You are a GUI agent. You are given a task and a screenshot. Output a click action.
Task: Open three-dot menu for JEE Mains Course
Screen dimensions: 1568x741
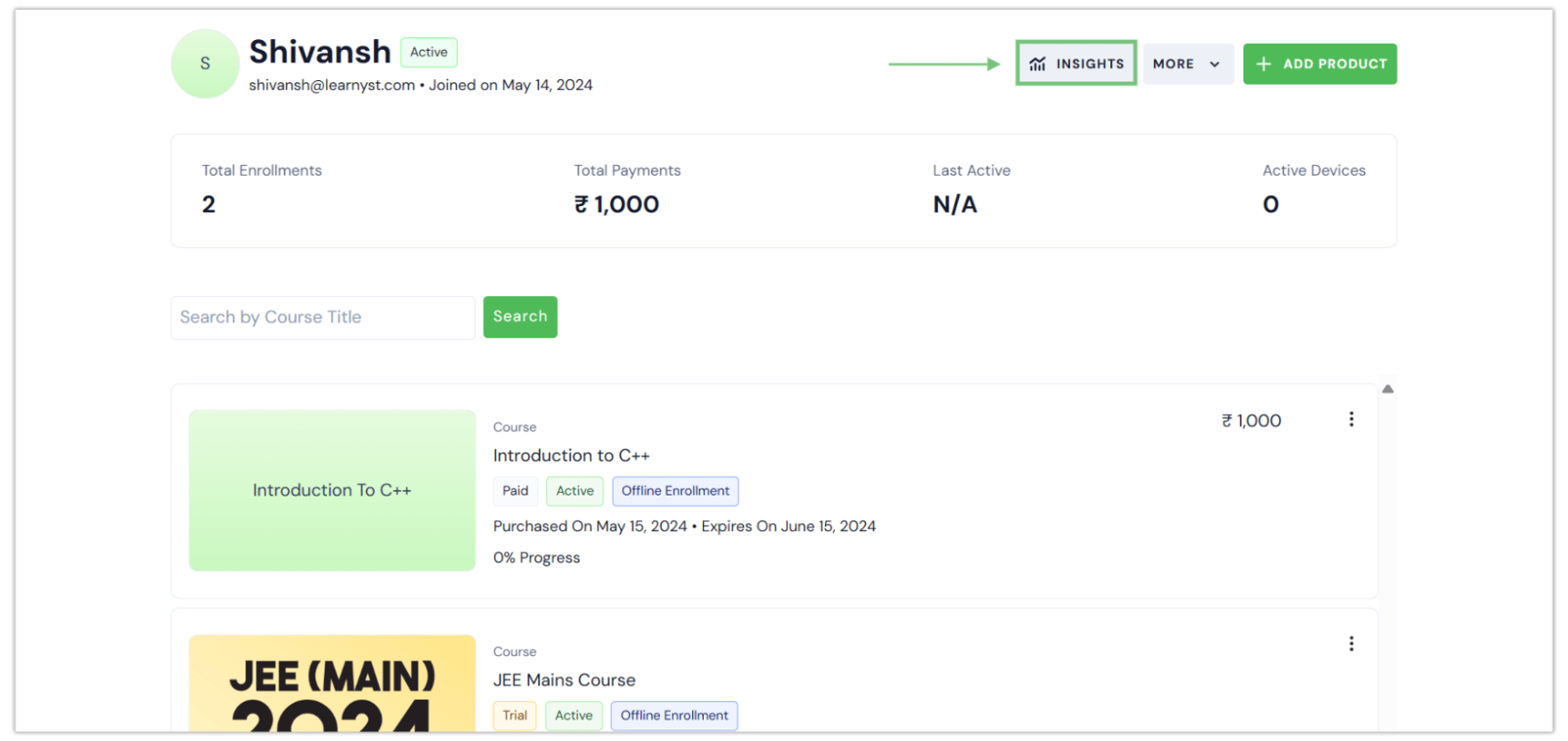tap(1351, 644)
